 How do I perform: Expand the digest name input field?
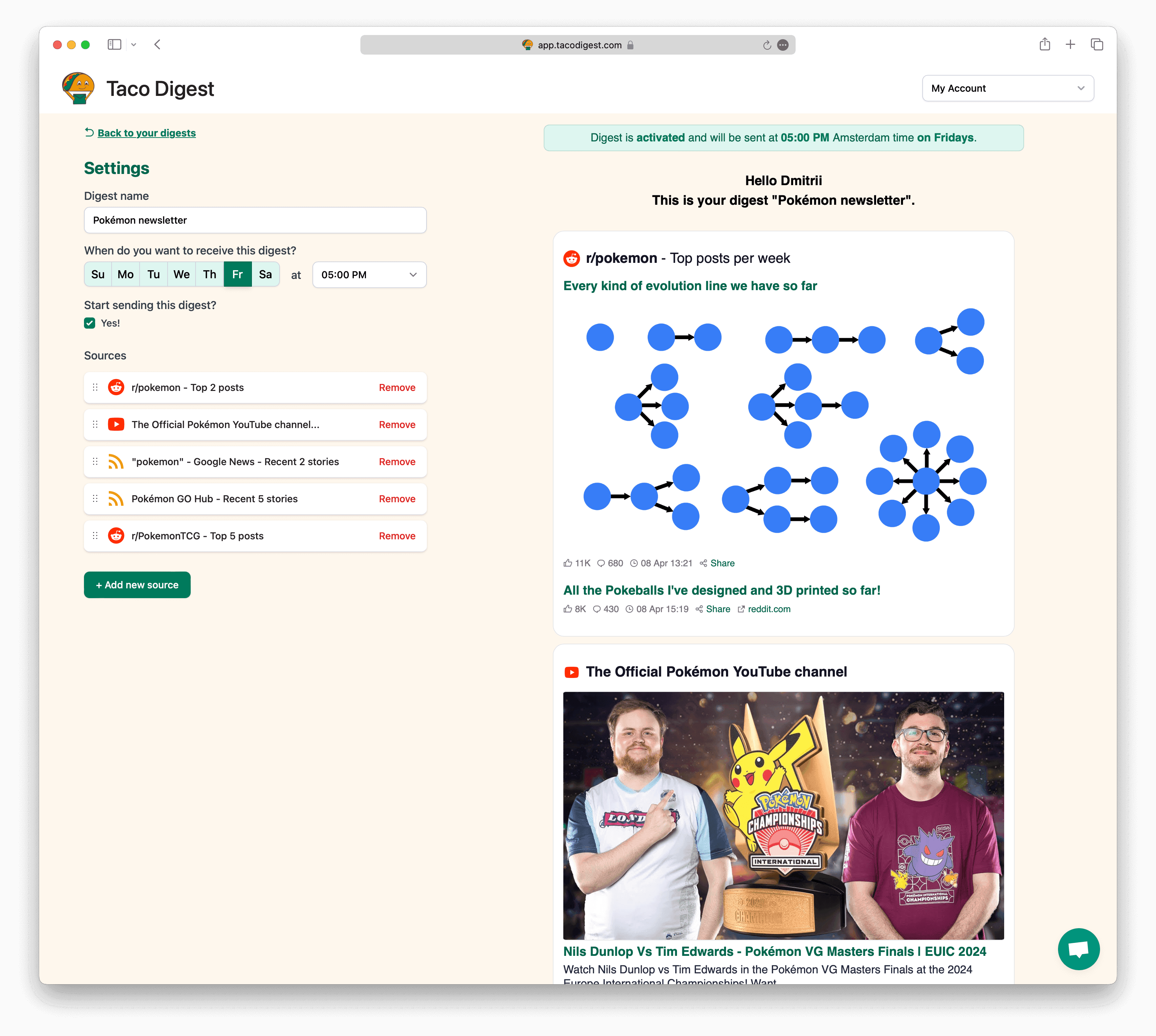pyautogui.click(x=255, y=219)
